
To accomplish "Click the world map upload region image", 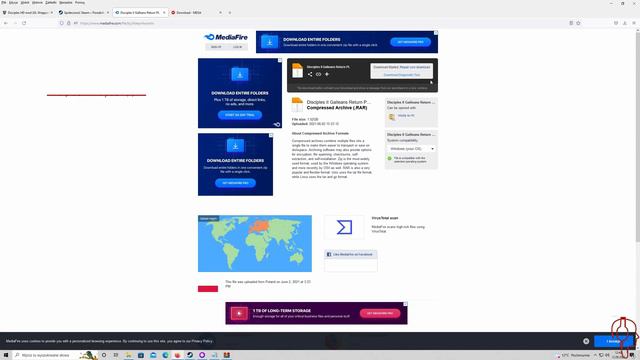I will pos(255,244).
